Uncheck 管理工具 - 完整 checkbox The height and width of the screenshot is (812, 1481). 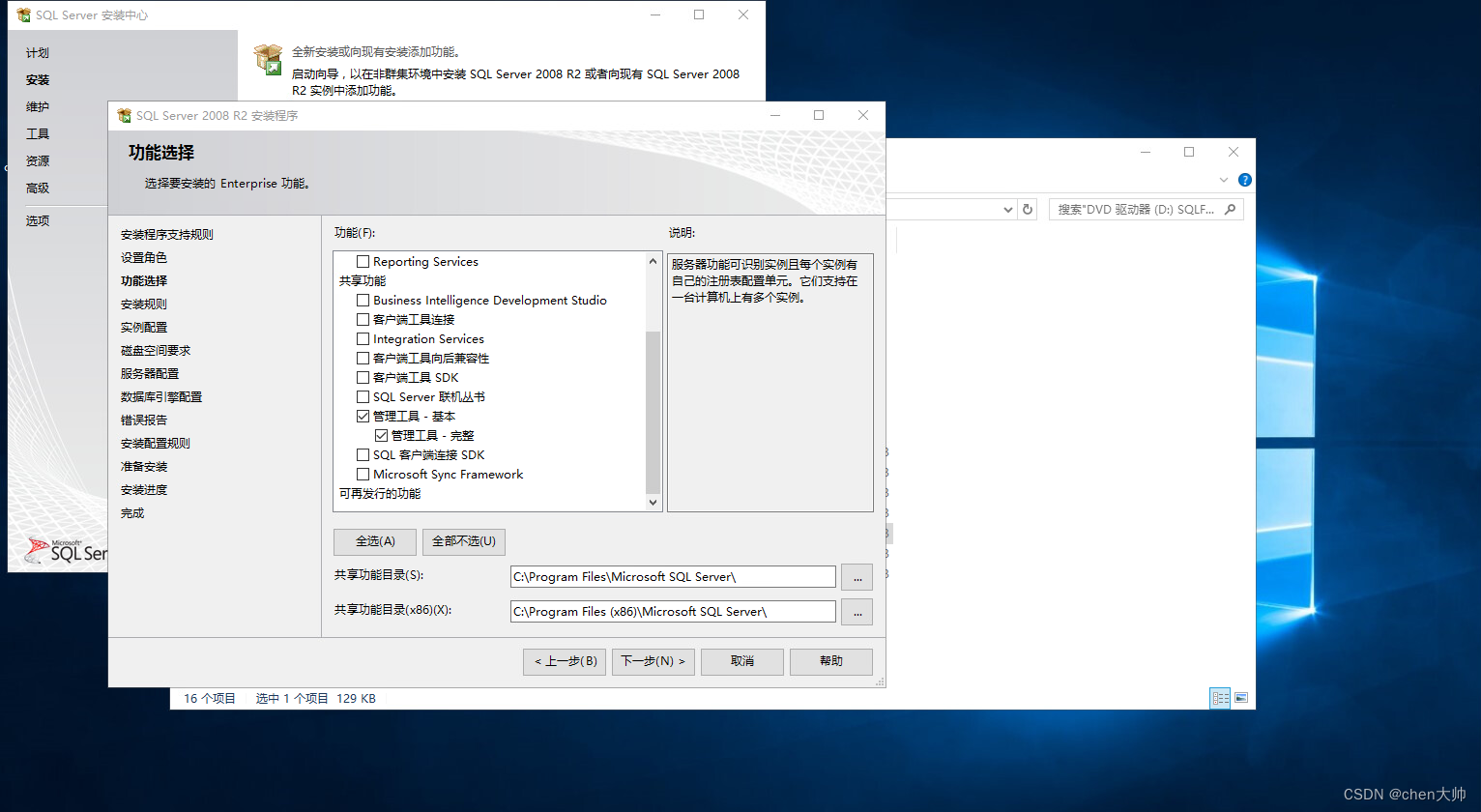click(x=382, y=436)
